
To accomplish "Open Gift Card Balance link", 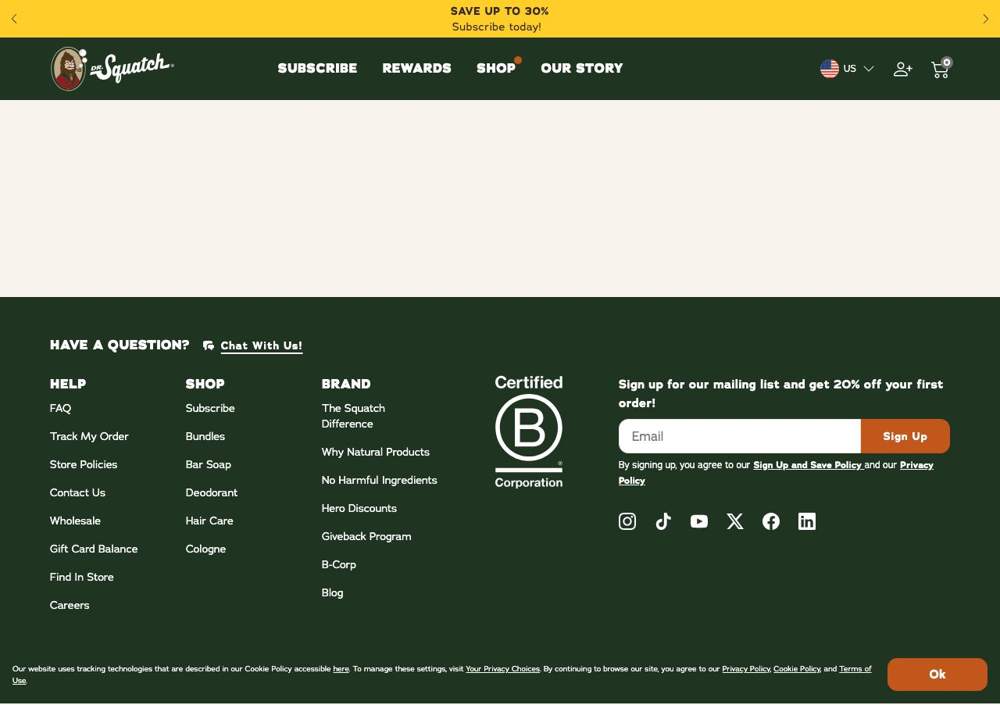I will coord(94,549).
